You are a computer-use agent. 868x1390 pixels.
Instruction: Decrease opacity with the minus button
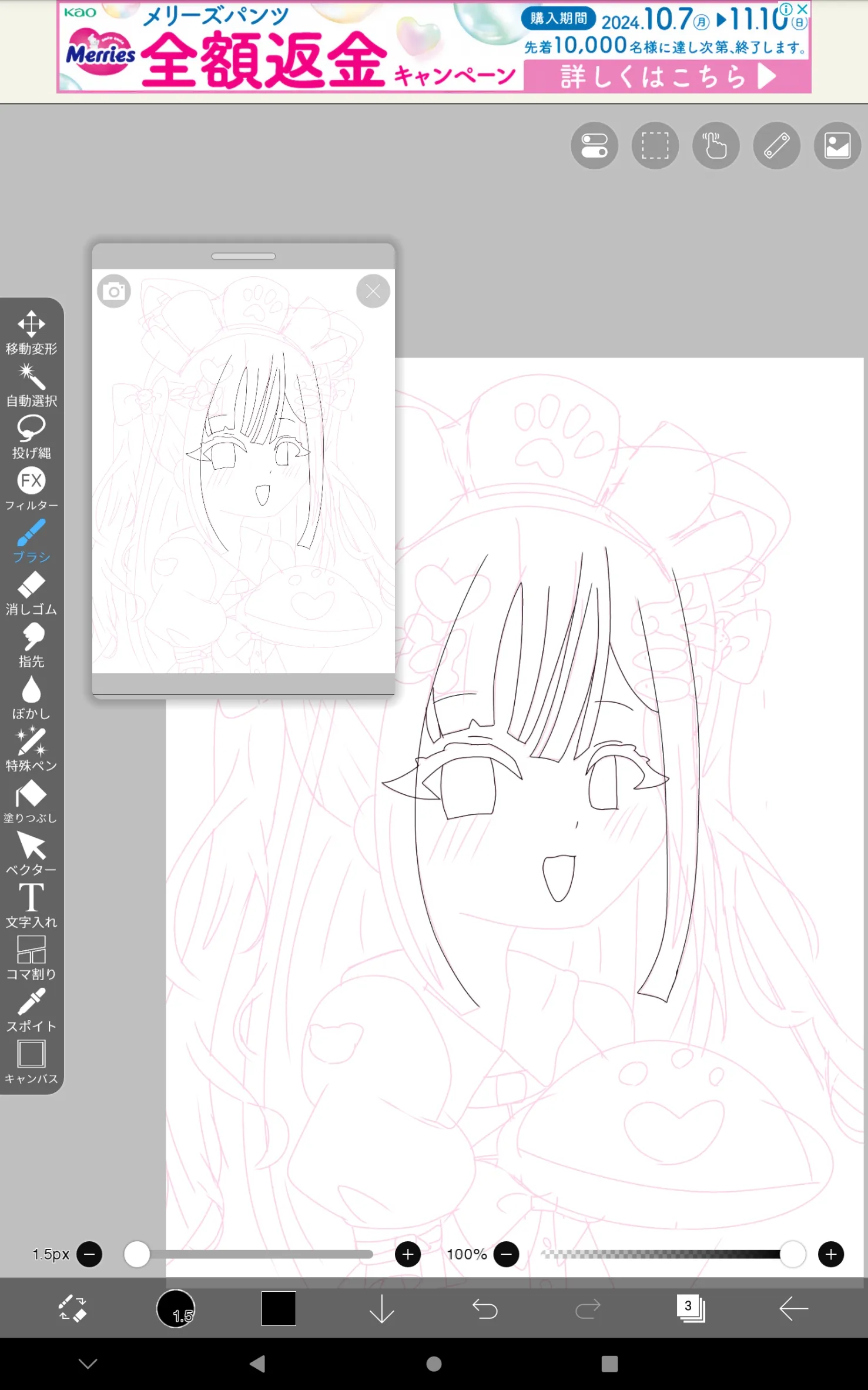point(507,1254)
